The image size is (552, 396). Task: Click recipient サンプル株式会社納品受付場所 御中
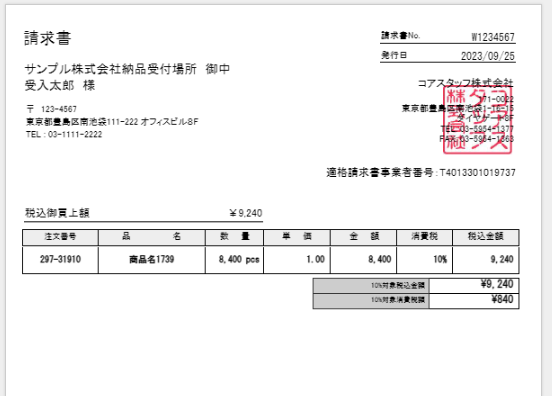click(127, 69)
